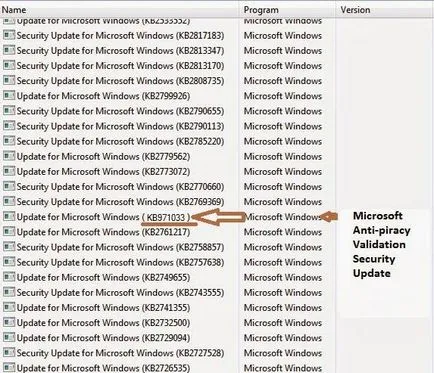
Task: Click the icon beside update KB2813170
Action: 9,65
